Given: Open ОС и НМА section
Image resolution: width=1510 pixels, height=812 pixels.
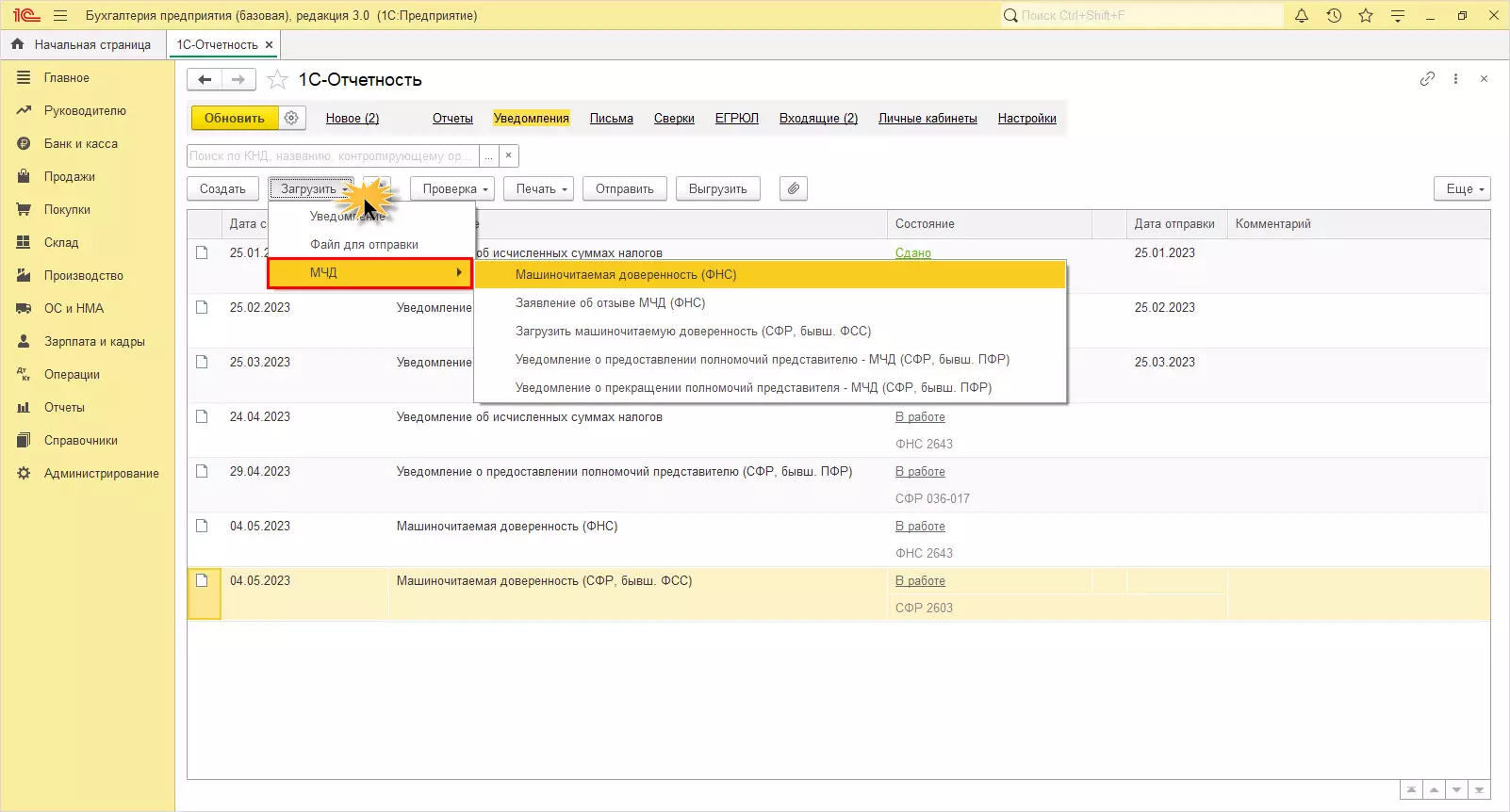Looking at the screenshot, I should click(74, 309).
